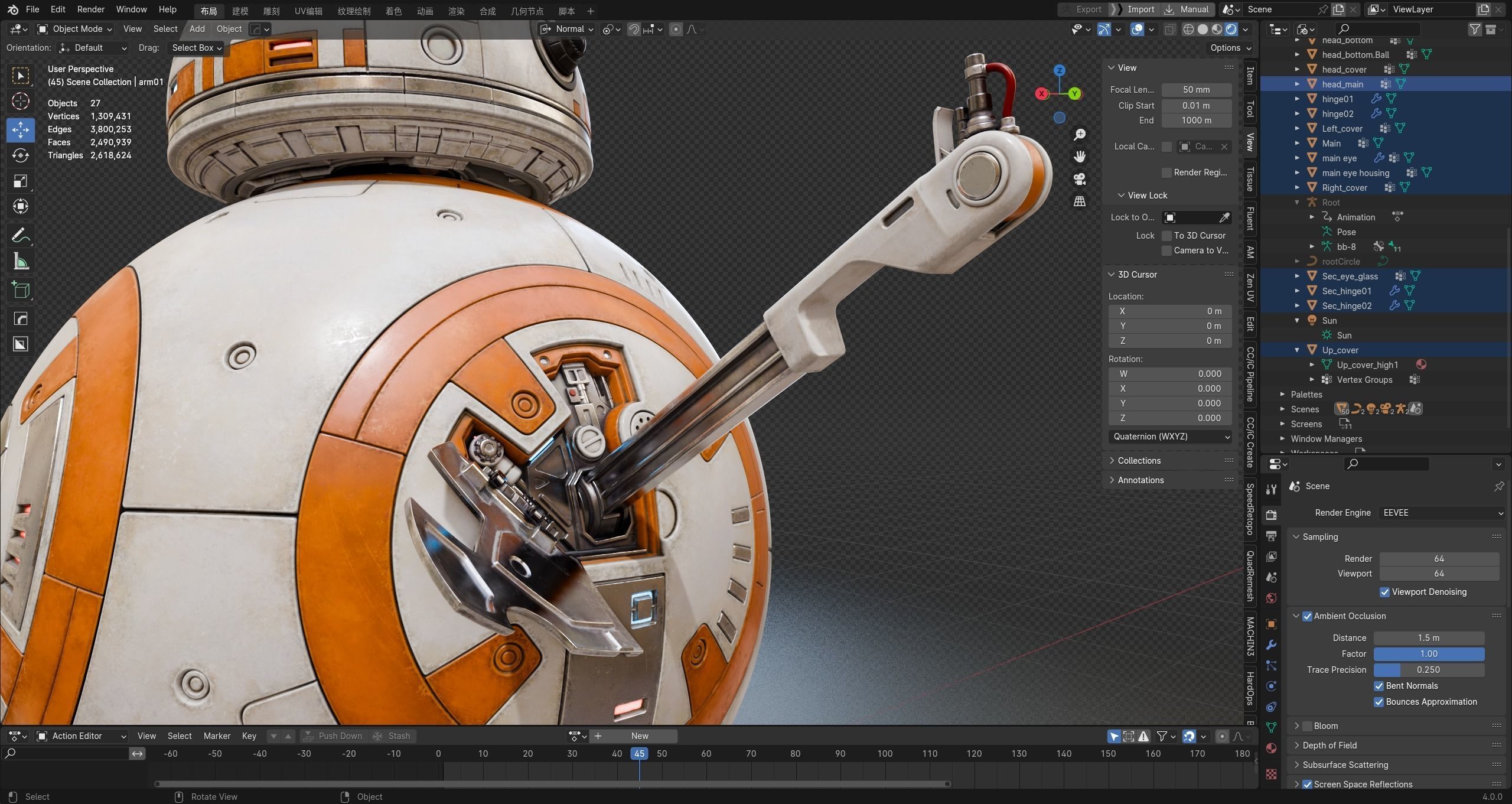Screen dimensions: 1512x804
Task: Open the Window menu
Action: click(x=131, y=9)
